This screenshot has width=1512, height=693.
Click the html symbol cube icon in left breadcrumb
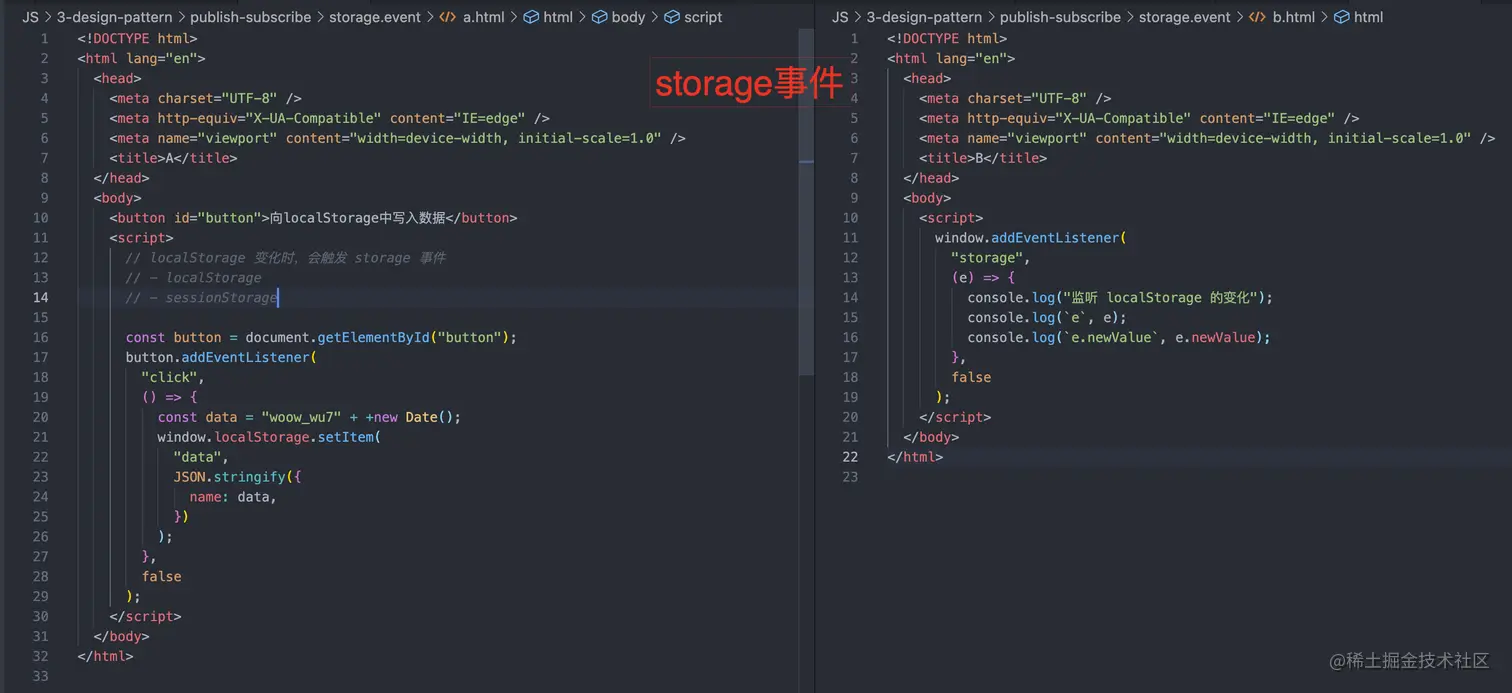tap(532, 17)
